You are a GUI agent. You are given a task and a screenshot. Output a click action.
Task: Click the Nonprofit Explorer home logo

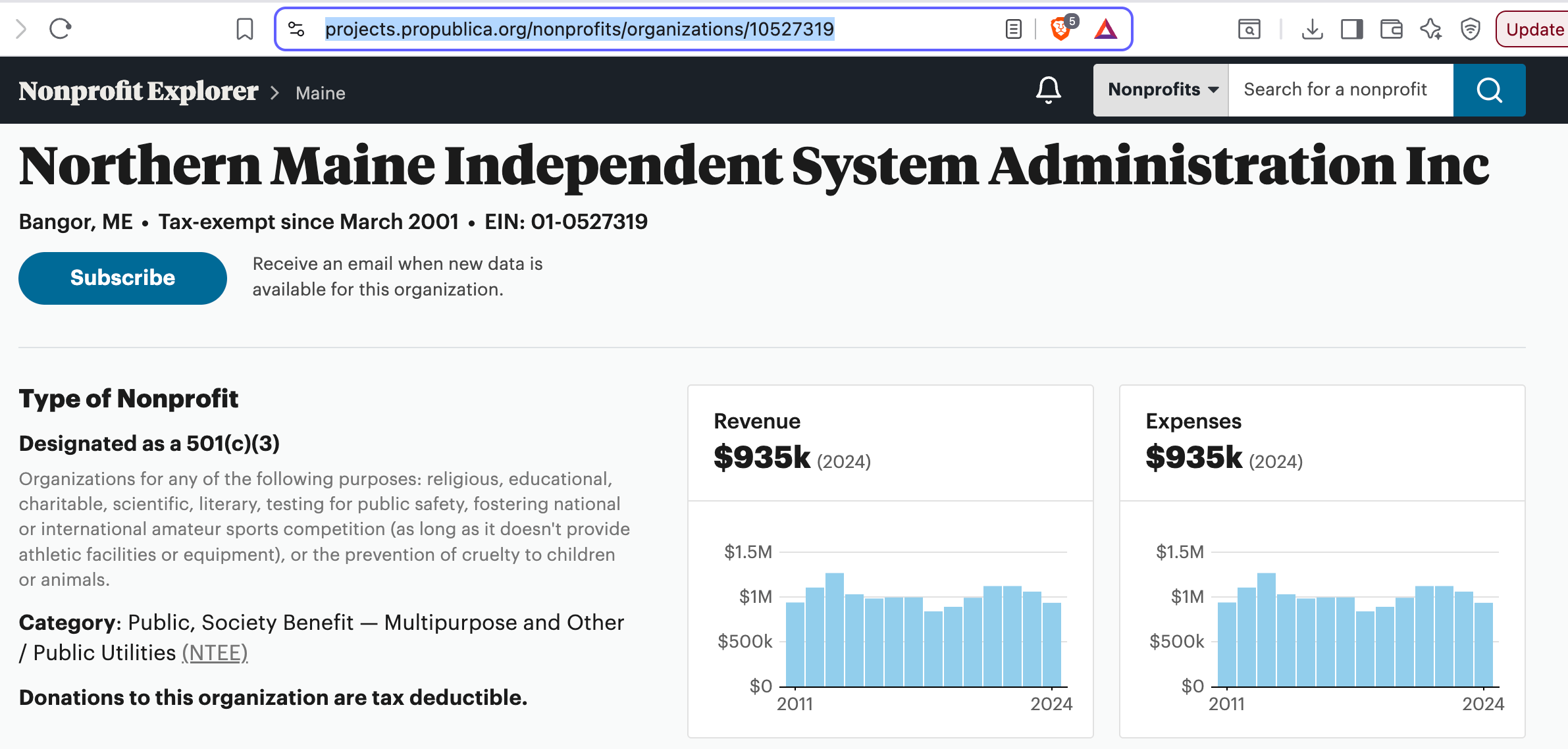click(138, 91)
